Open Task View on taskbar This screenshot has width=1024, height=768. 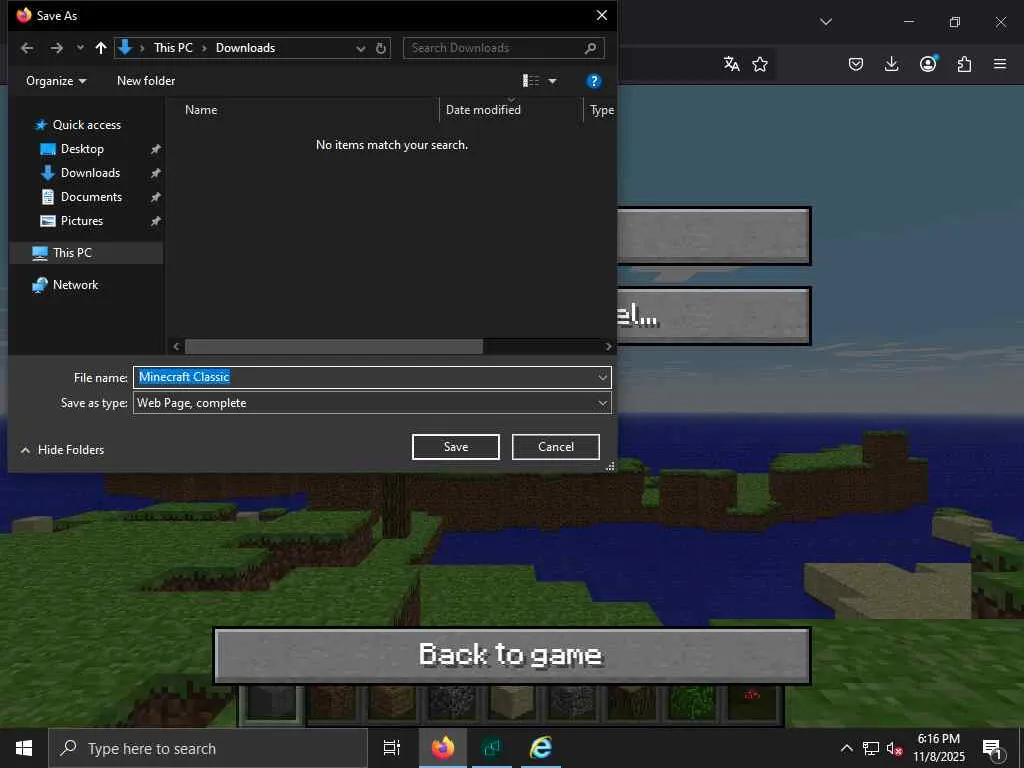click(392, 748)
